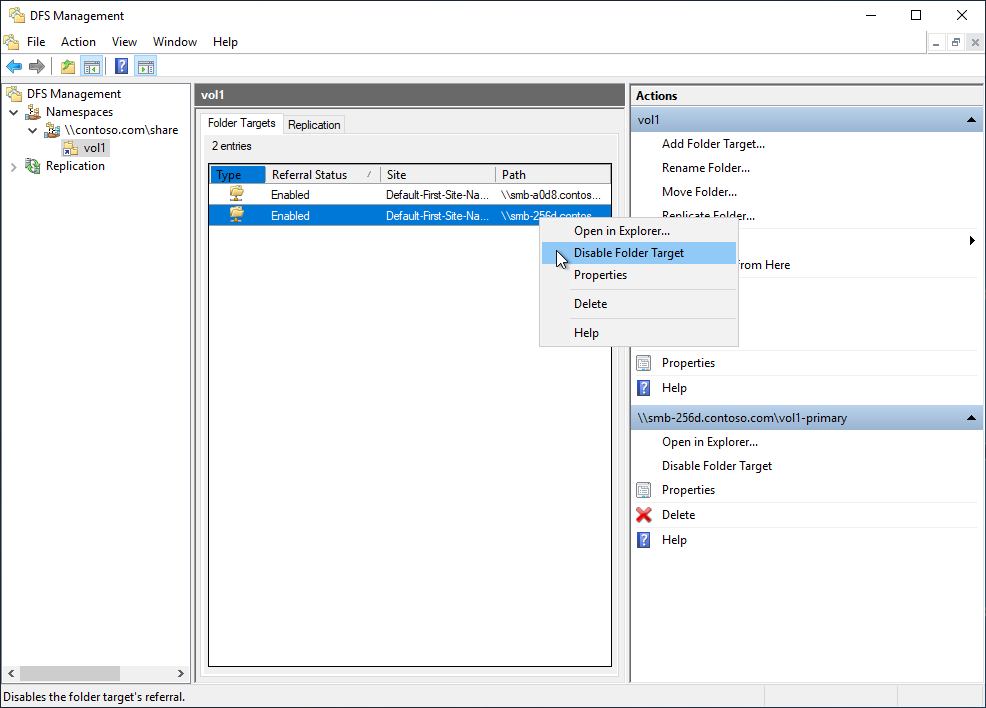Select the Folder Targets tab

click(x=241, y=123)
